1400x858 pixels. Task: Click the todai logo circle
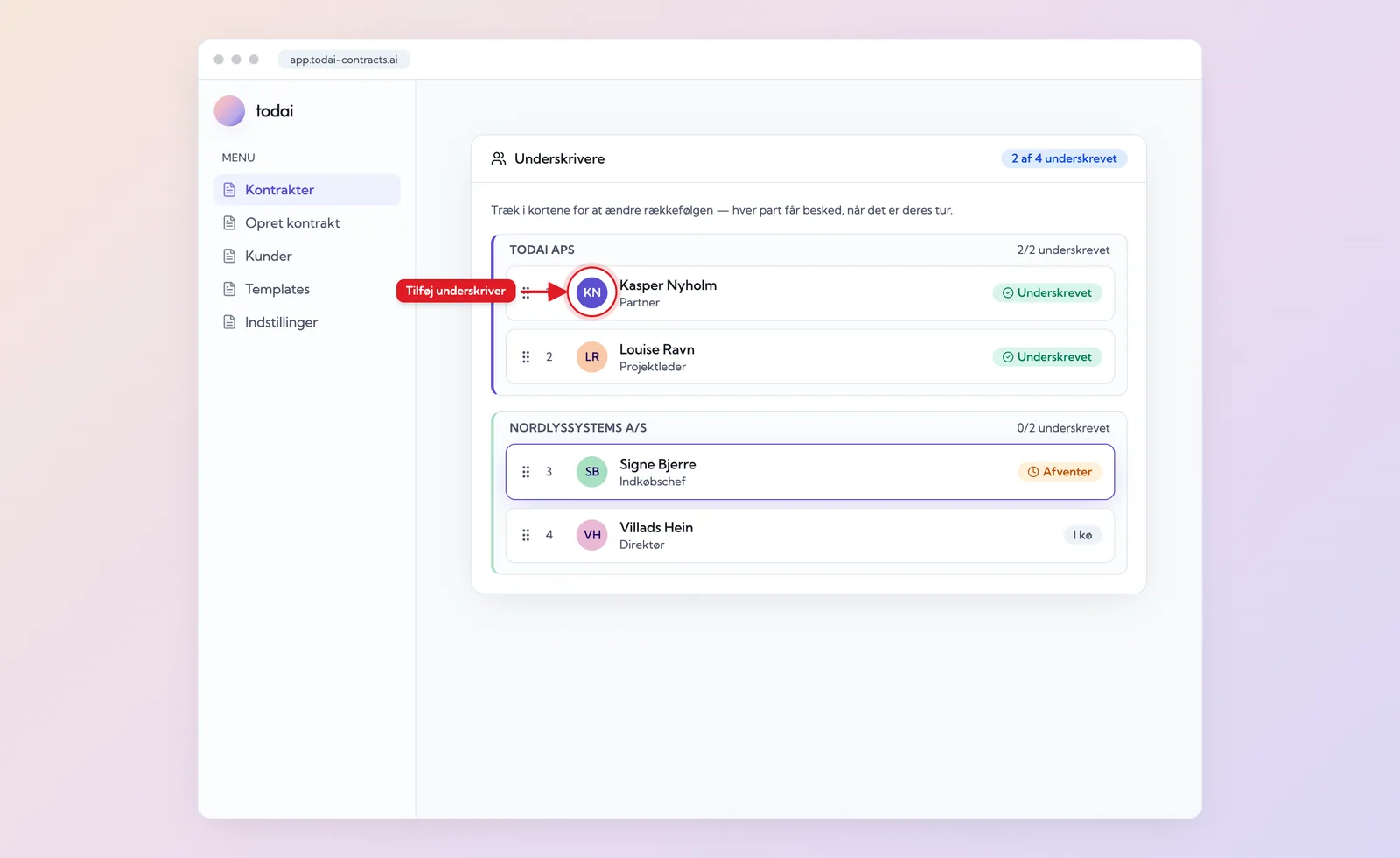229,111
